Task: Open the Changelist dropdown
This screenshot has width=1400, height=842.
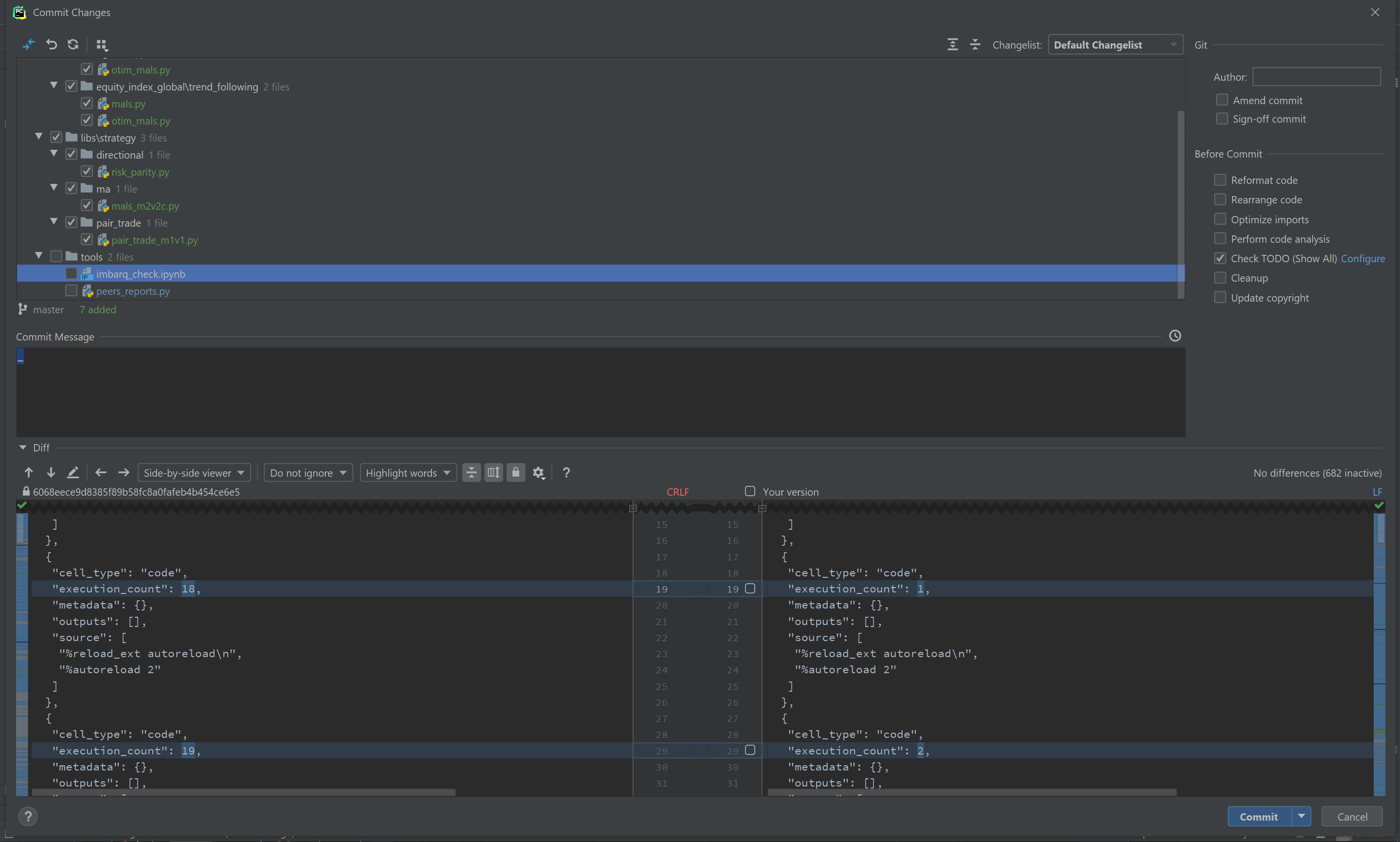Action: pos(1115,45)
